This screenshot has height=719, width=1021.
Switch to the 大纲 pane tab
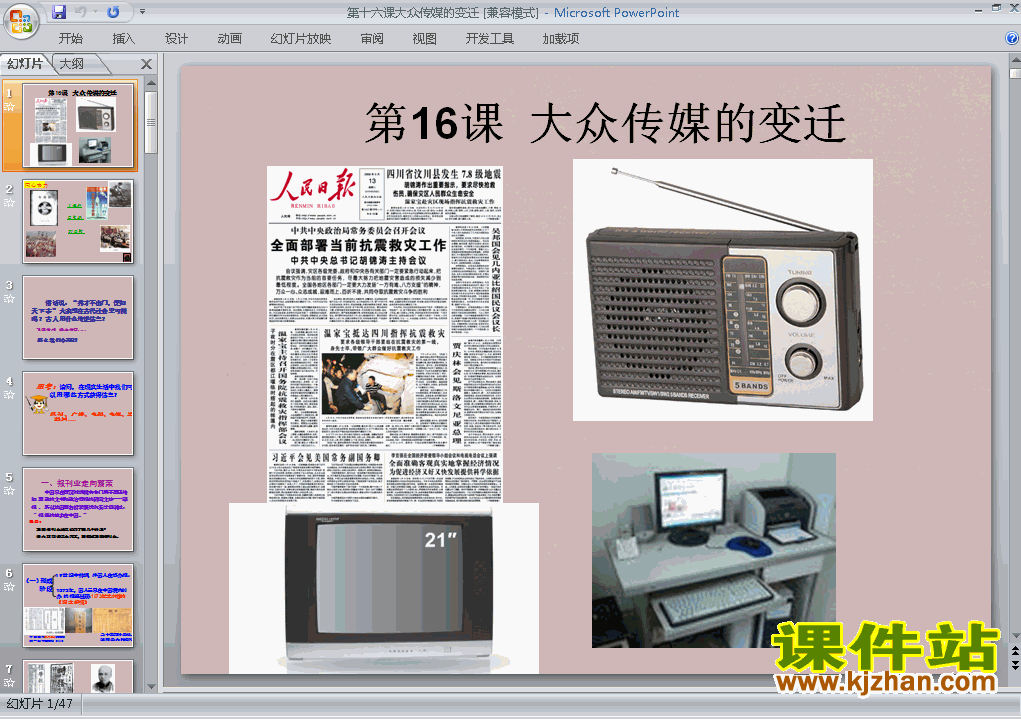click(x=72, y=63)
